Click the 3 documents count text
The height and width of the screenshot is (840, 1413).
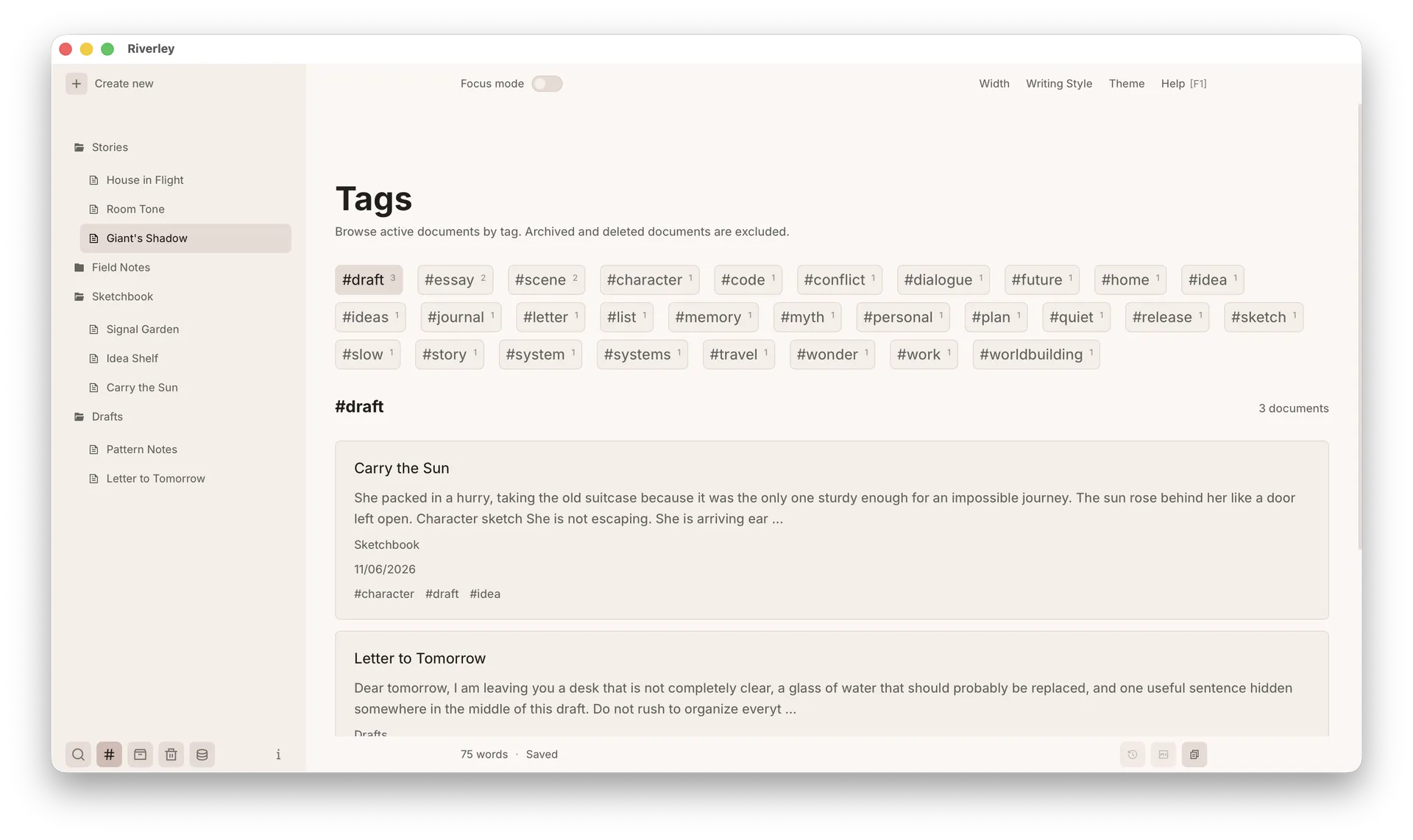coord(1293,409)
